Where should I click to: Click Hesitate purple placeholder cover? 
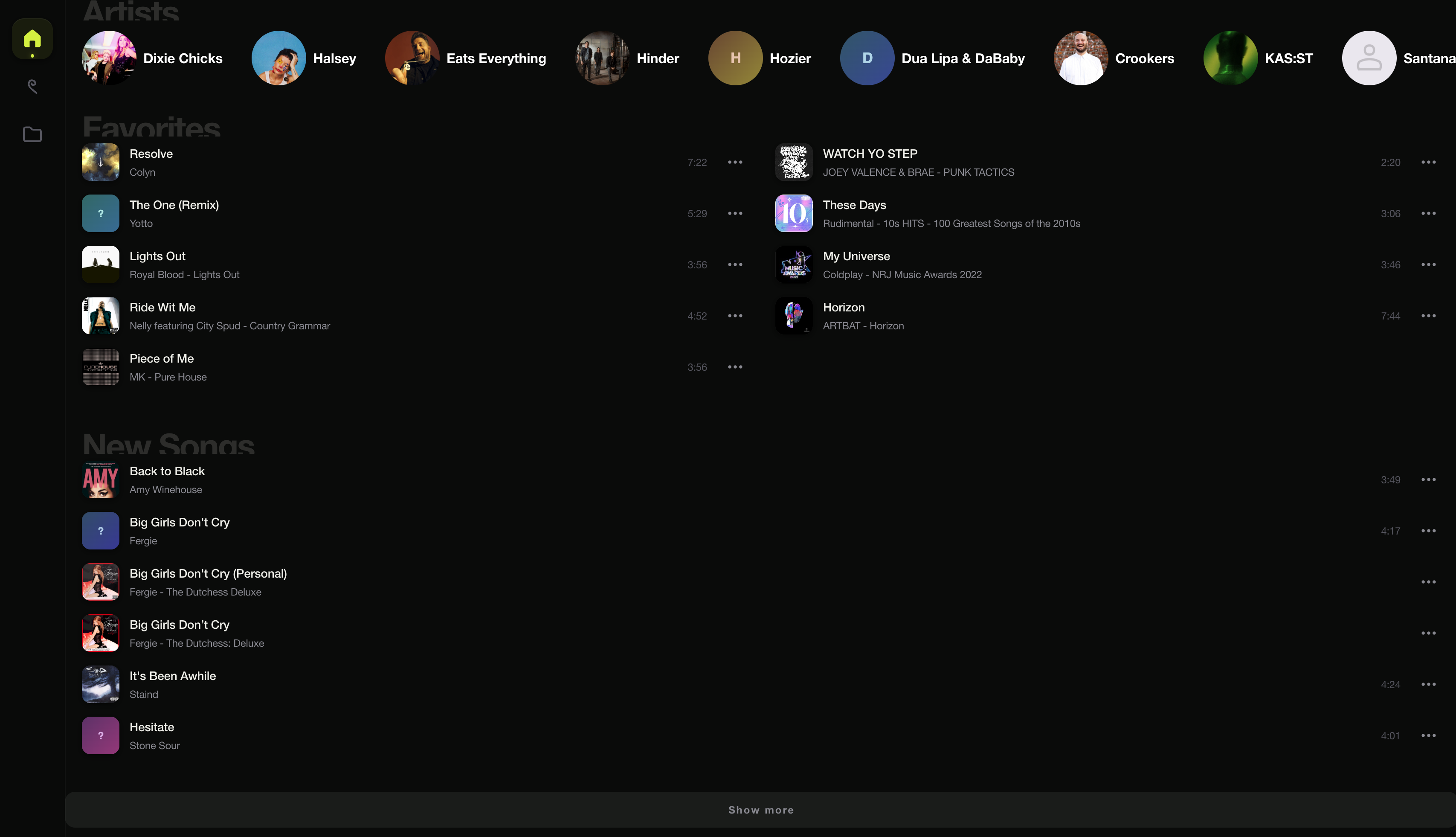pos(101,735)
